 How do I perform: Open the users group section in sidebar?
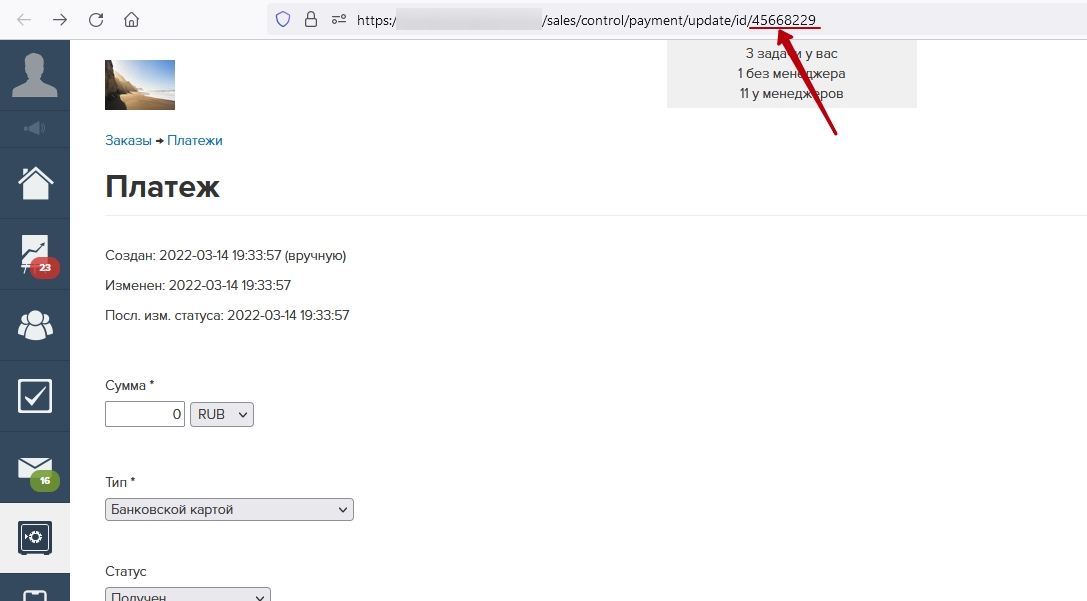[x=34, y=325]
